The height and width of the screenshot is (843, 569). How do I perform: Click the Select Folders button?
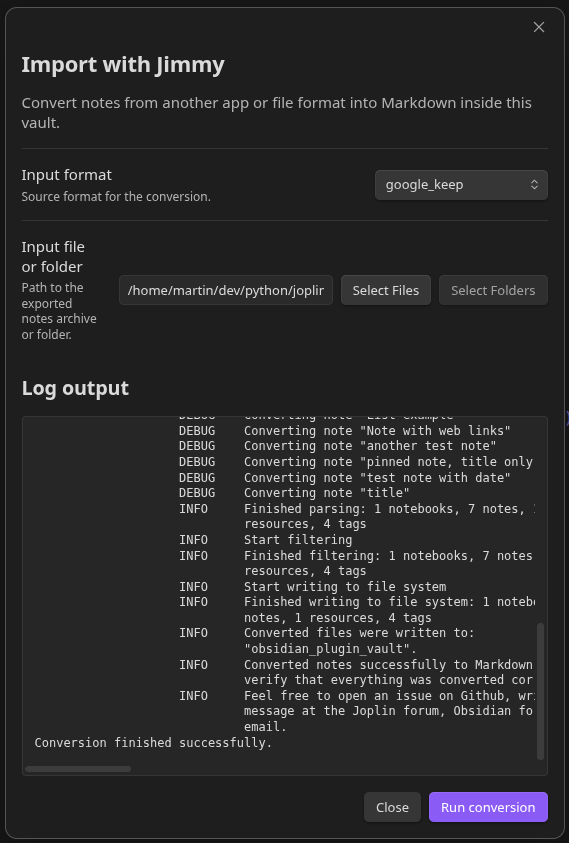tap(493, 290)
